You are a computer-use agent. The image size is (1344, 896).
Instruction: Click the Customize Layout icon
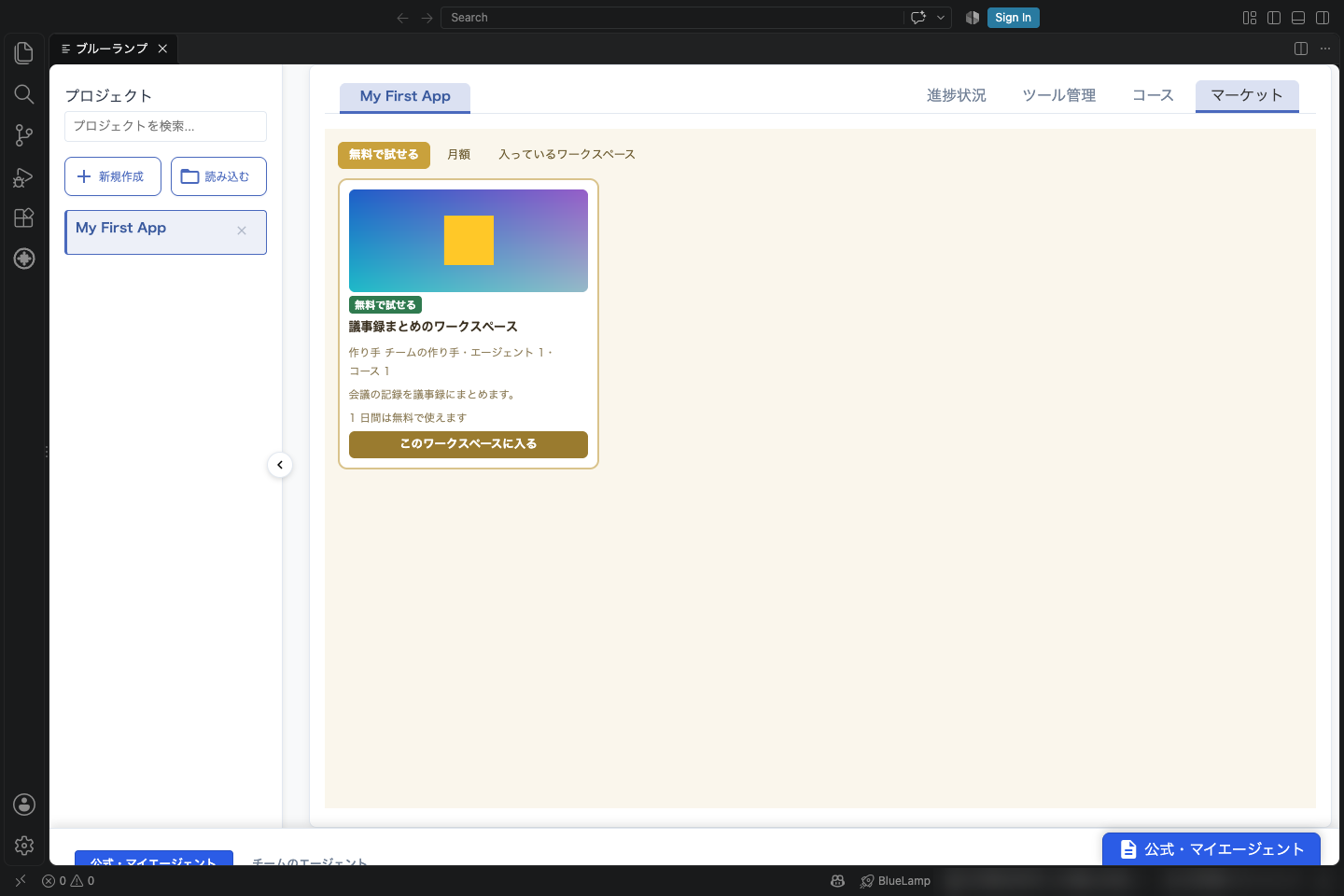1250,18
